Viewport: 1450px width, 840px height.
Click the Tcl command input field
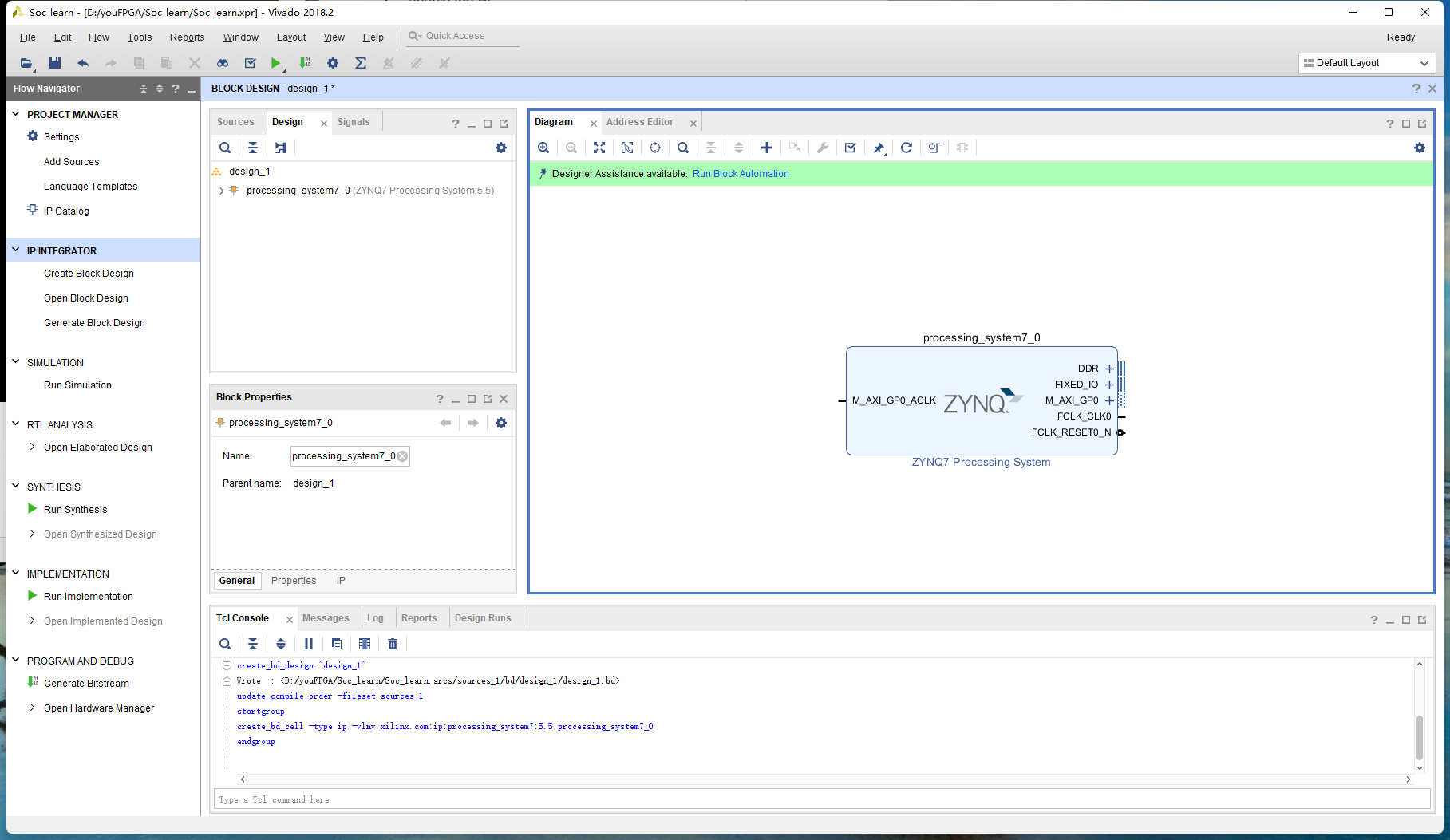823,799
